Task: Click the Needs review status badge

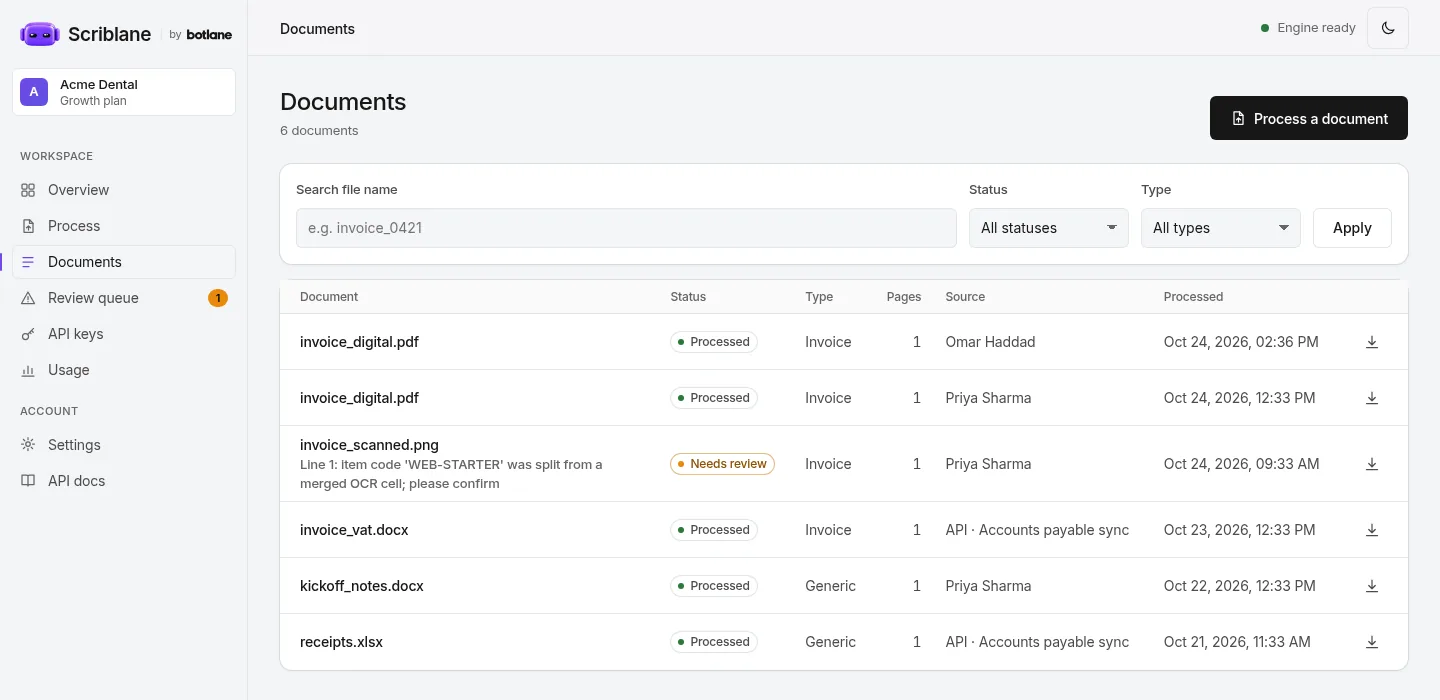Action: (x=722, y=464)
